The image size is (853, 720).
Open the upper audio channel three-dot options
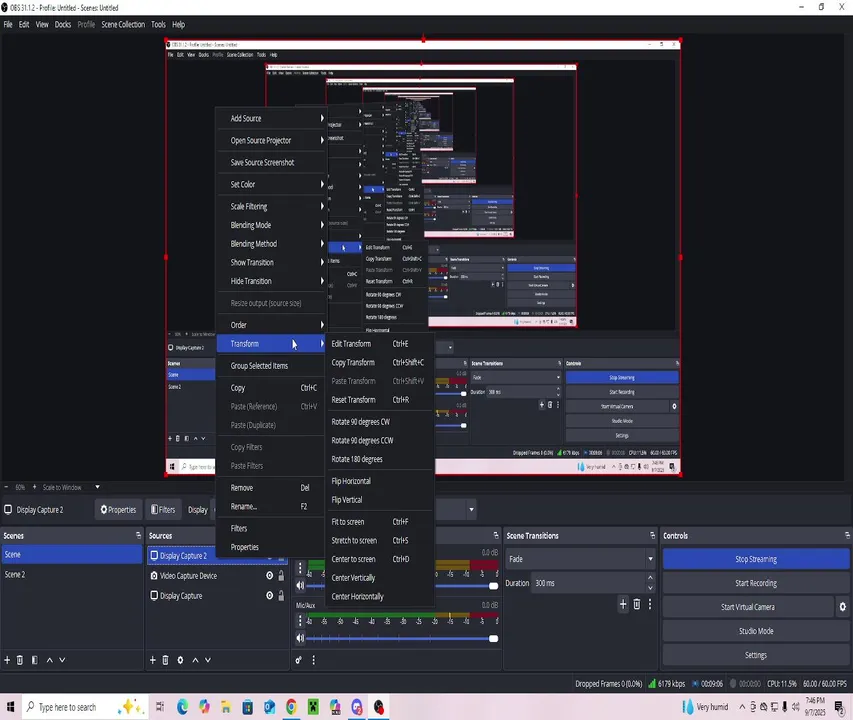[300, 568]
